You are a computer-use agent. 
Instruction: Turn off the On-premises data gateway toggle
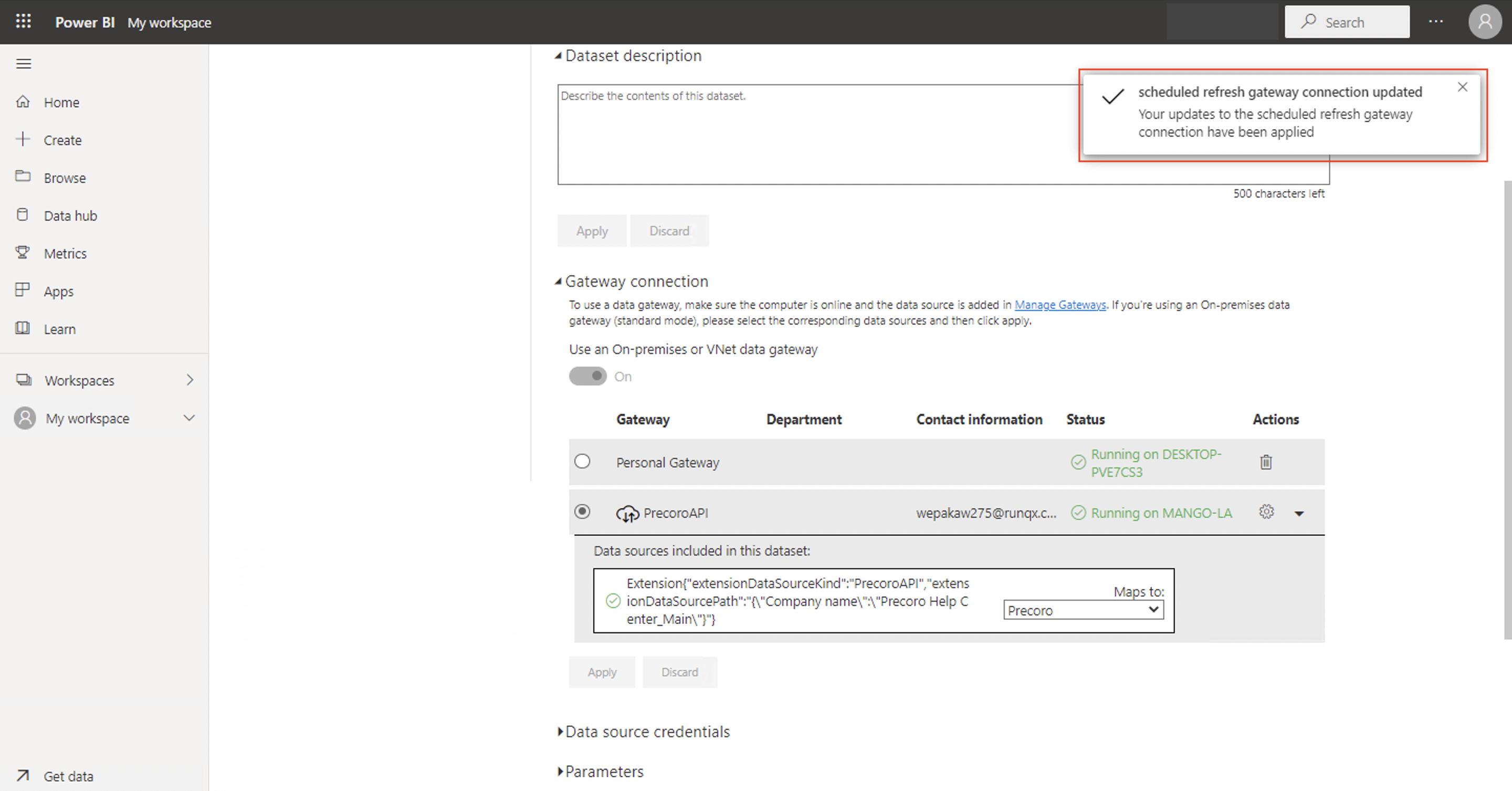tap(587, 376)
